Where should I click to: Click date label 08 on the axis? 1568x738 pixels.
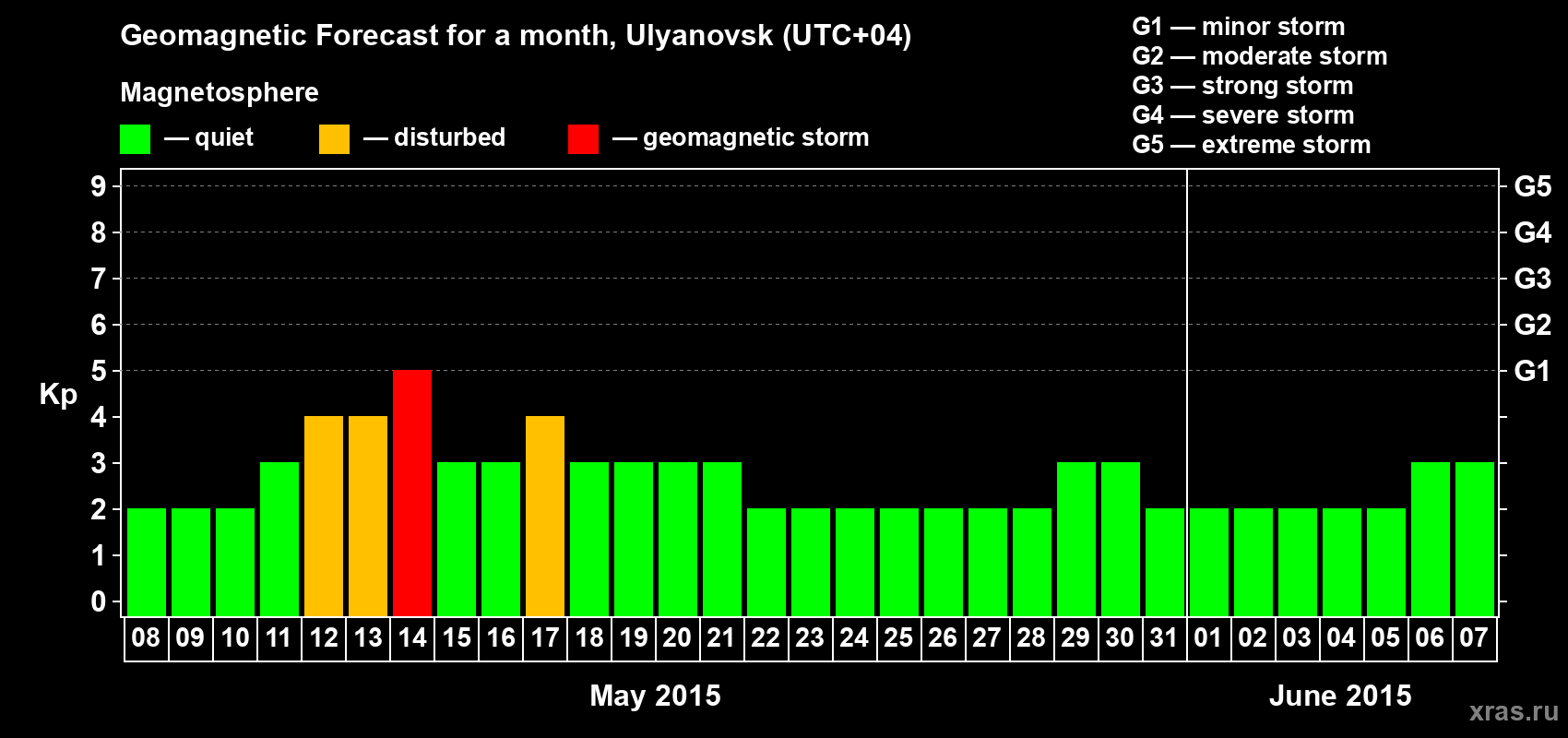coord(146,637)
